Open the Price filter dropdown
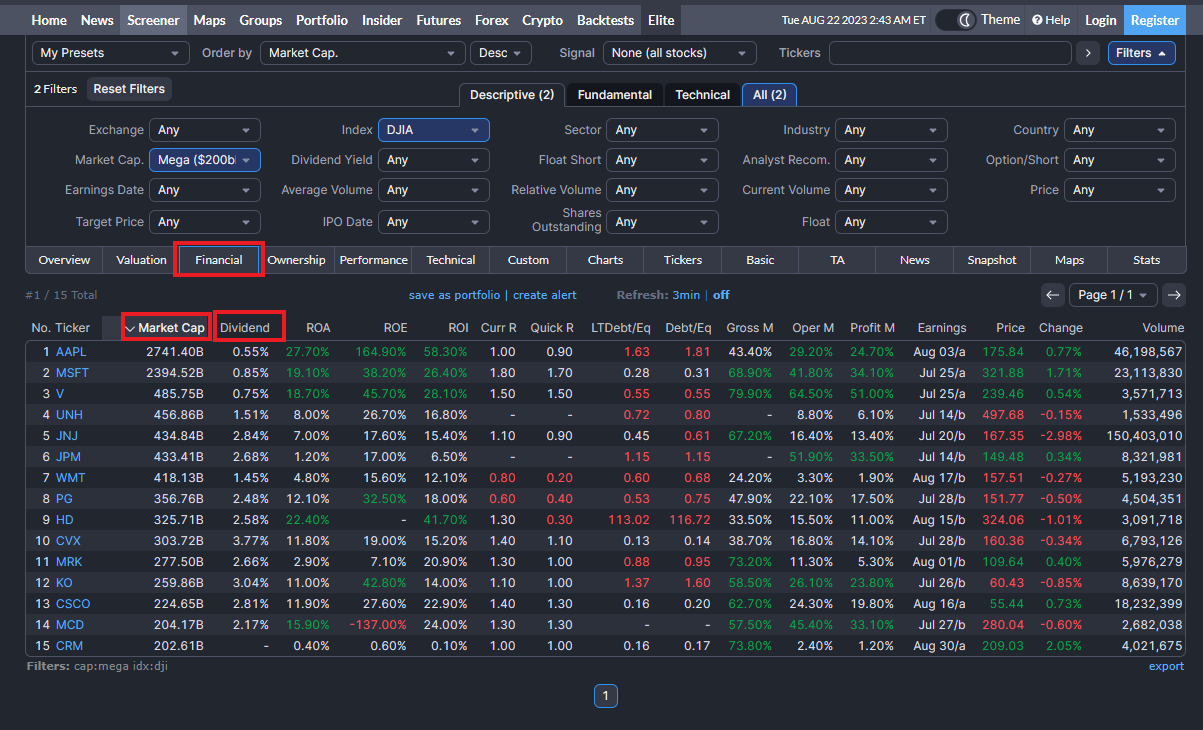The width and height of the screenshot is (1203, 730). 1120,190
